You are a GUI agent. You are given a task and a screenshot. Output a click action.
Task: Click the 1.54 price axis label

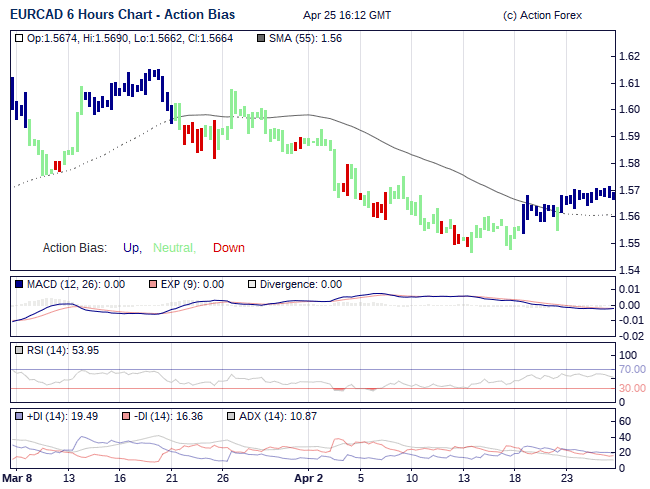[629, 270]
